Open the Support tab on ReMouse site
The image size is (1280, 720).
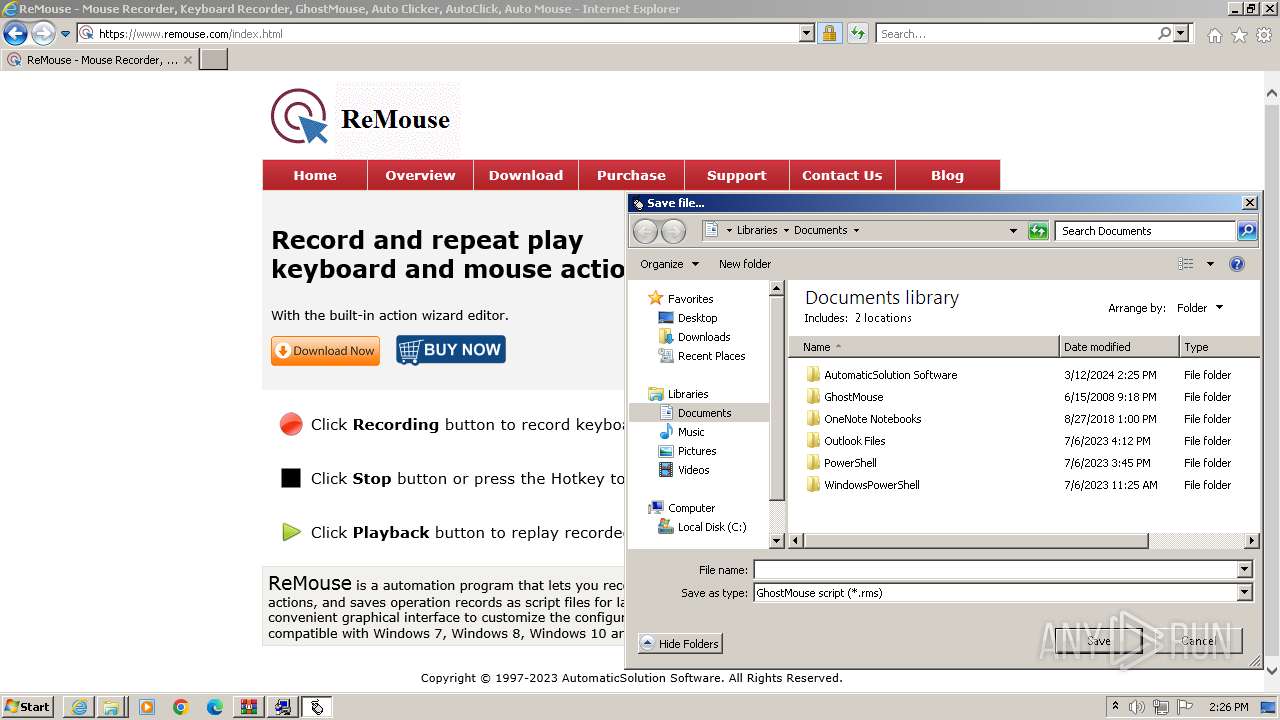click(x=736, y=175)
